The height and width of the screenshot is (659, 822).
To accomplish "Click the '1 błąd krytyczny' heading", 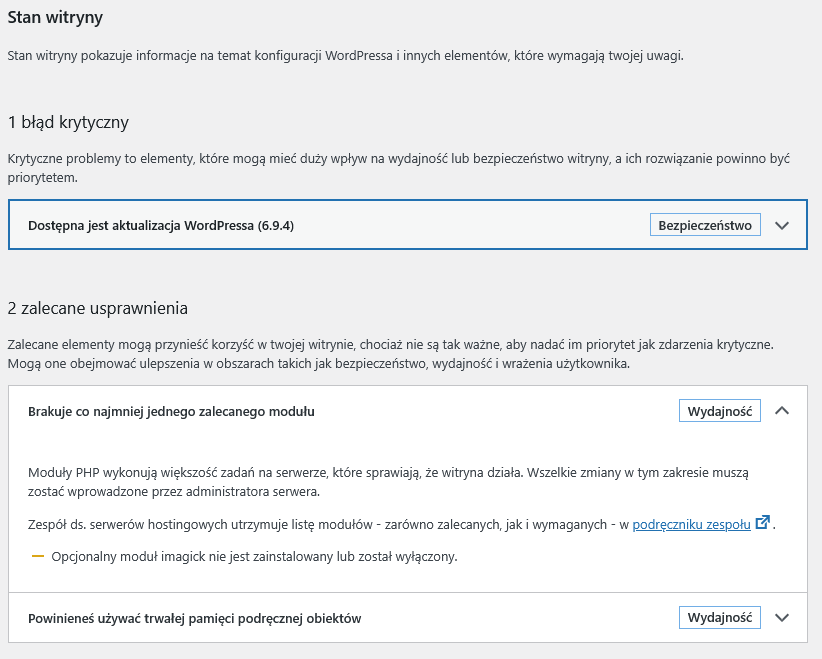I will [69, 122].
